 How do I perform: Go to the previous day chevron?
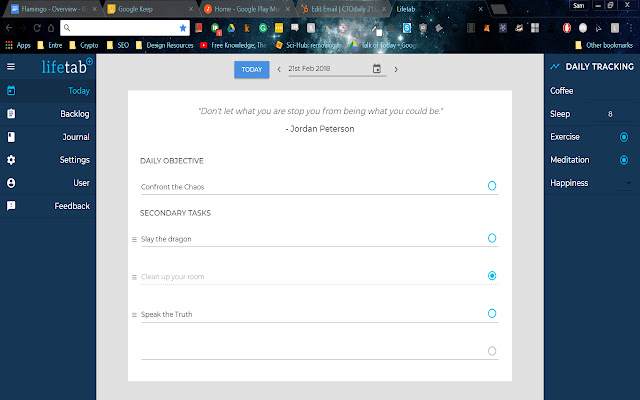[x=279, y=69]
